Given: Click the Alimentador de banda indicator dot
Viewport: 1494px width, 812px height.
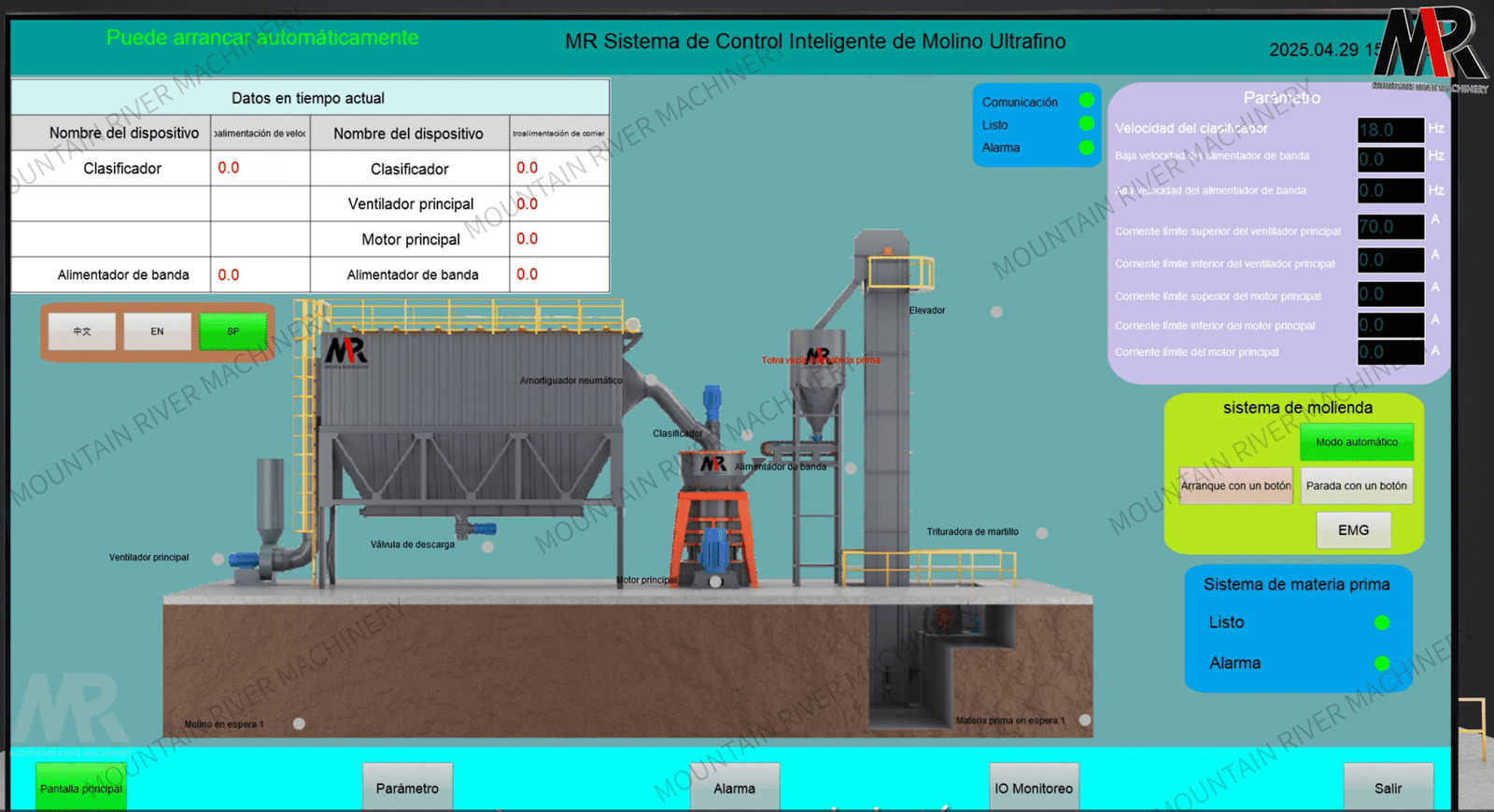Looking at the screenshot, I should coord(851,468).
